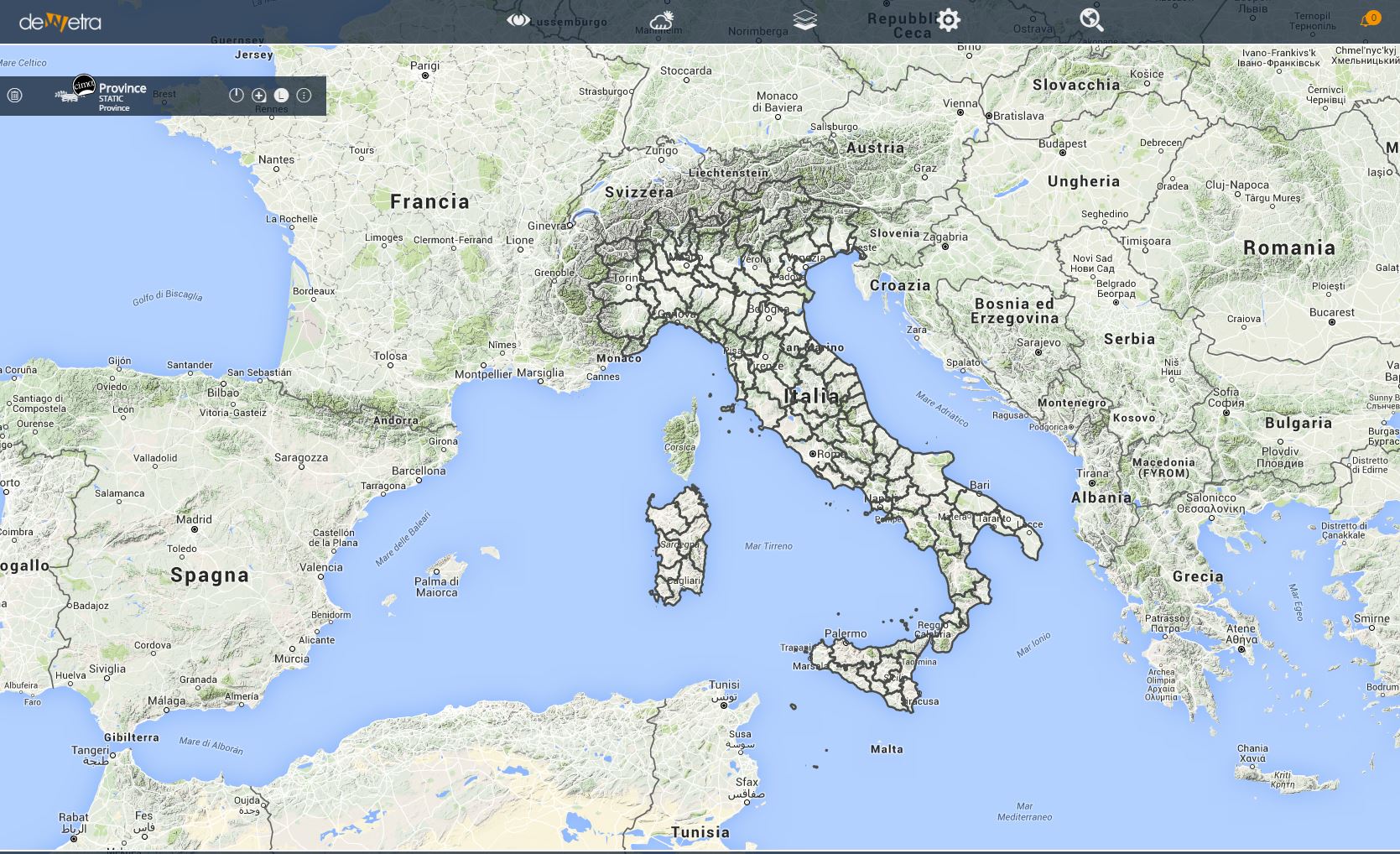Click the Italia label on the map
The image size is (1400, 854).
[811, 396]
